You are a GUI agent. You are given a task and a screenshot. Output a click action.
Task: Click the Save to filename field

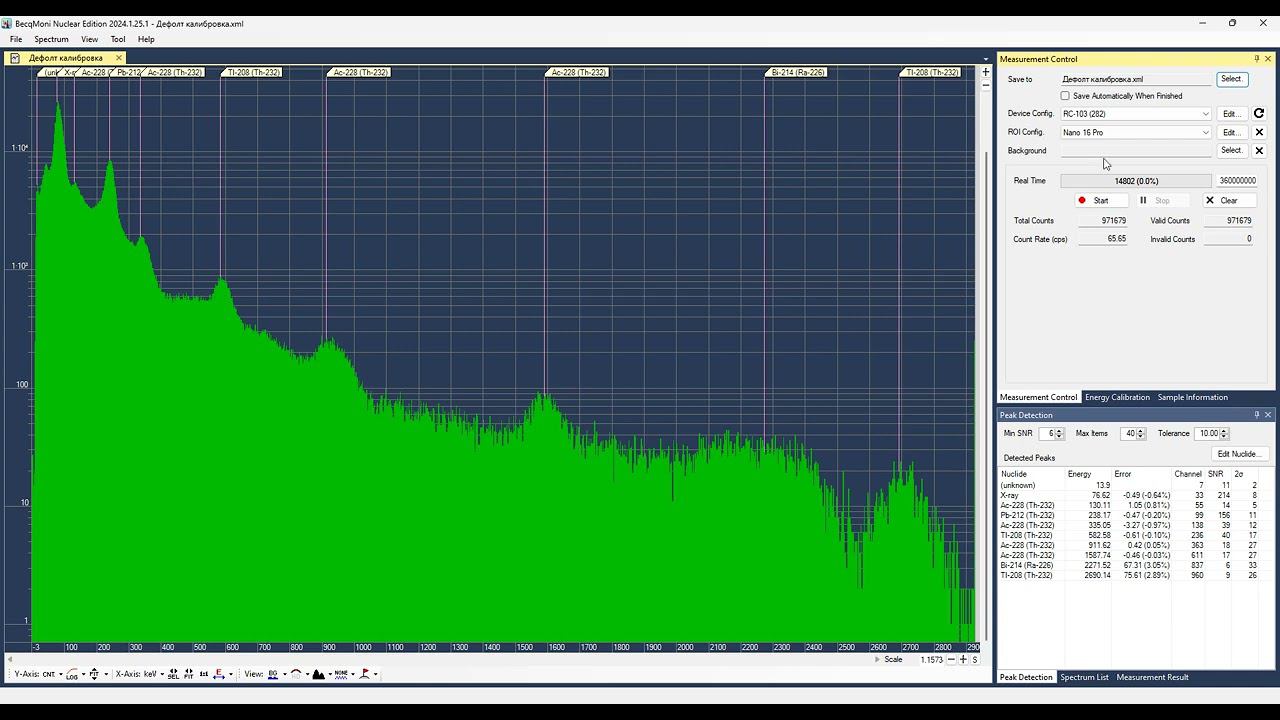click(x=1136, y=79)
